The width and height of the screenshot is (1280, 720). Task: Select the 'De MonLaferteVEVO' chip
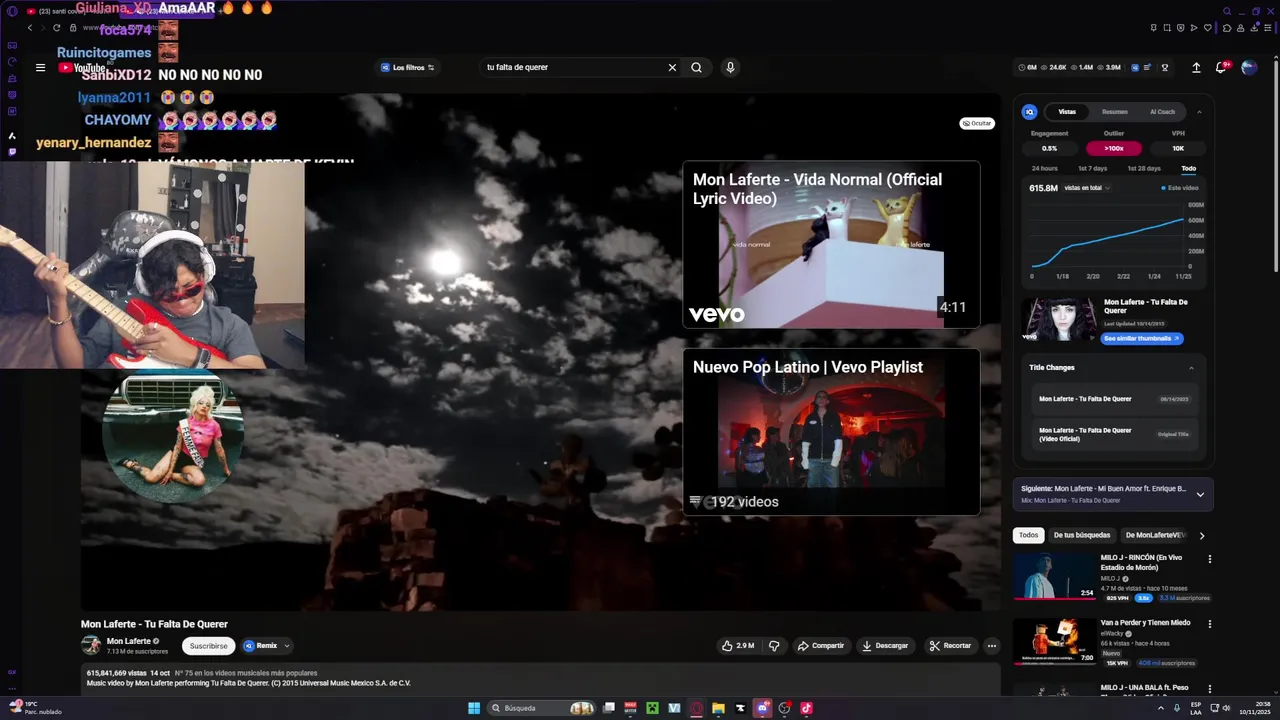coord(1154,535)
